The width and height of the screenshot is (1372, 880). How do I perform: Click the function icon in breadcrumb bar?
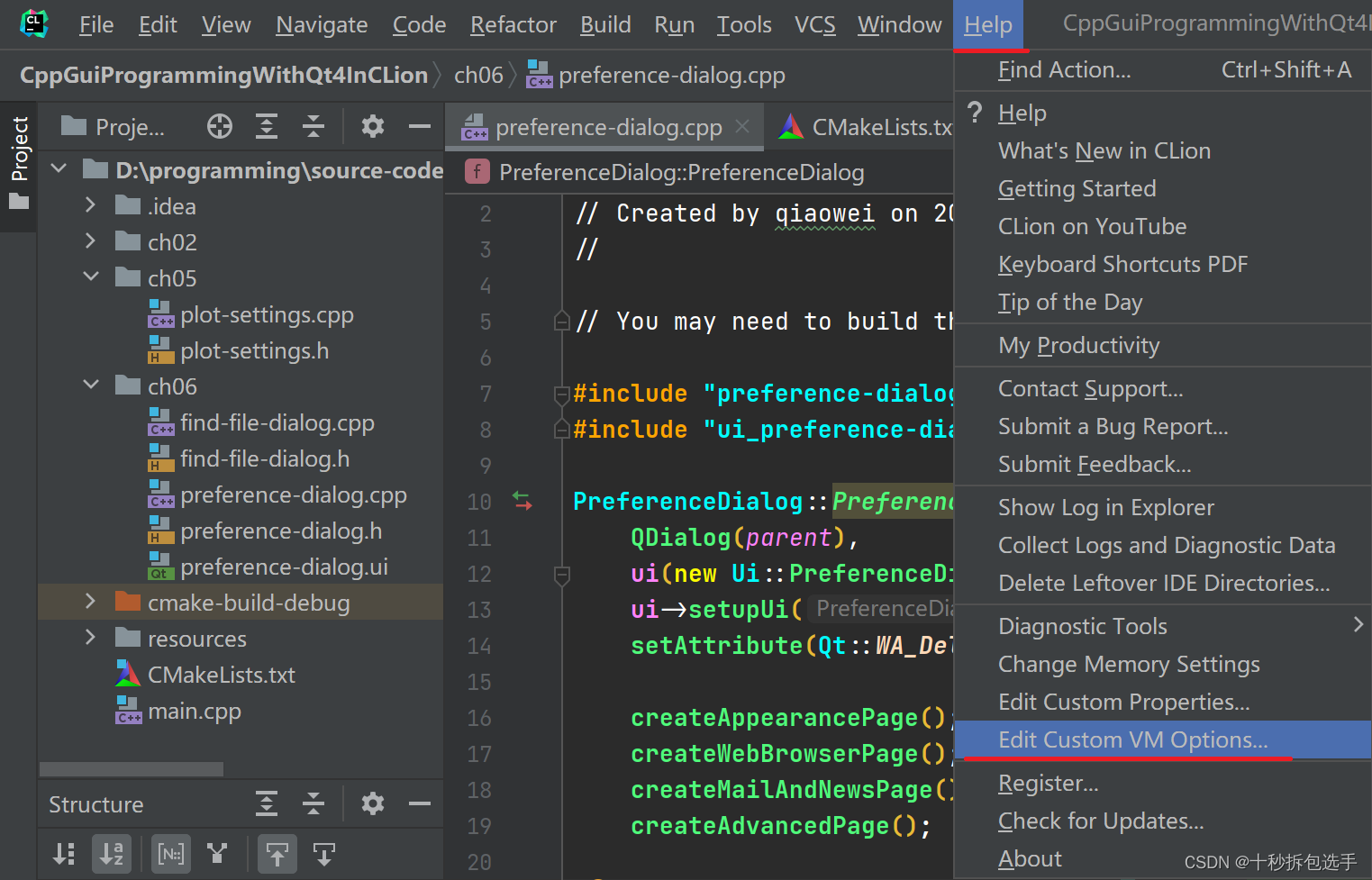[477, 171]
